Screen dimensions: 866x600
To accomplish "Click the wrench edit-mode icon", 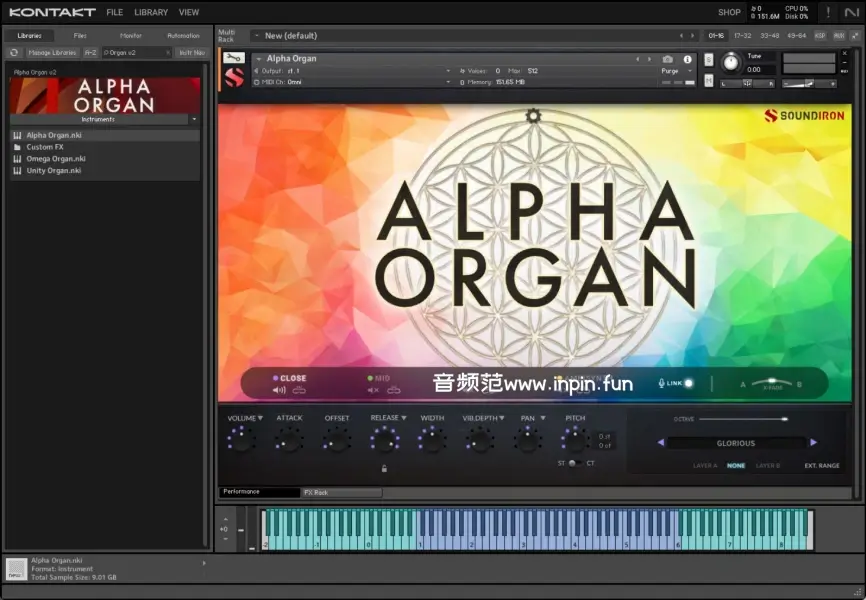I will pos(233,58).
